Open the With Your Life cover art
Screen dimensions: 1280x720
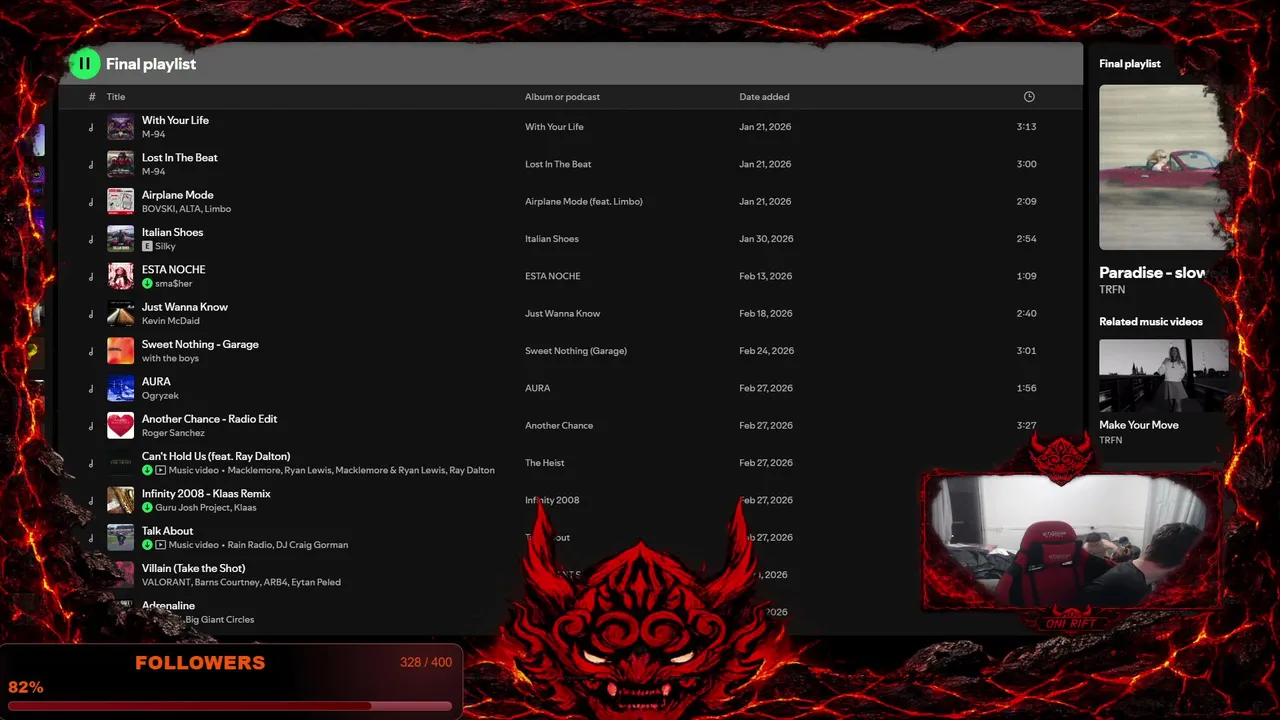coord(120,127)
